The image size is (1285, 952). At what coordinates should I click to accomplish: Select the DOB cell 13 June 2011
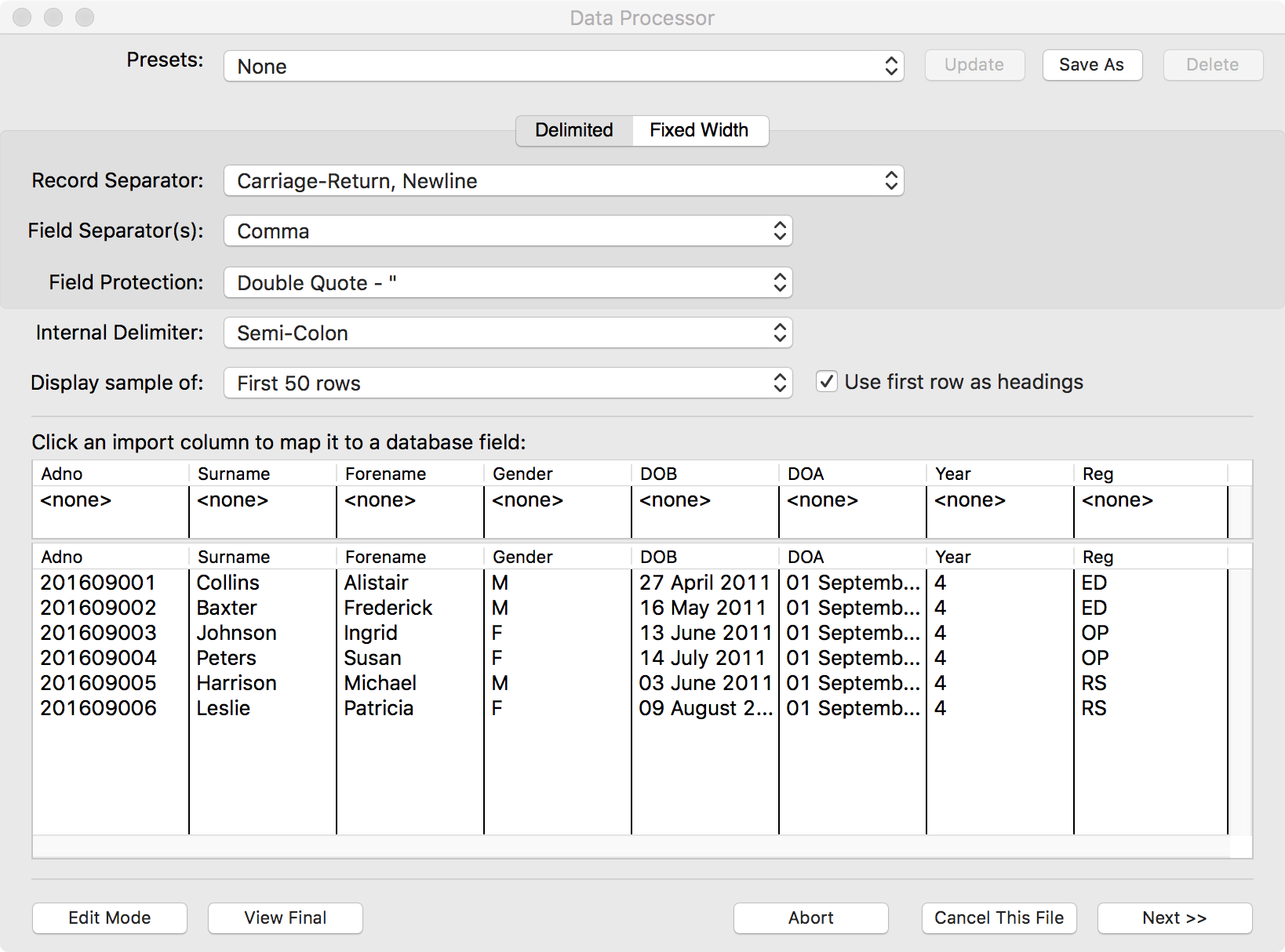[x=705, y=633]
